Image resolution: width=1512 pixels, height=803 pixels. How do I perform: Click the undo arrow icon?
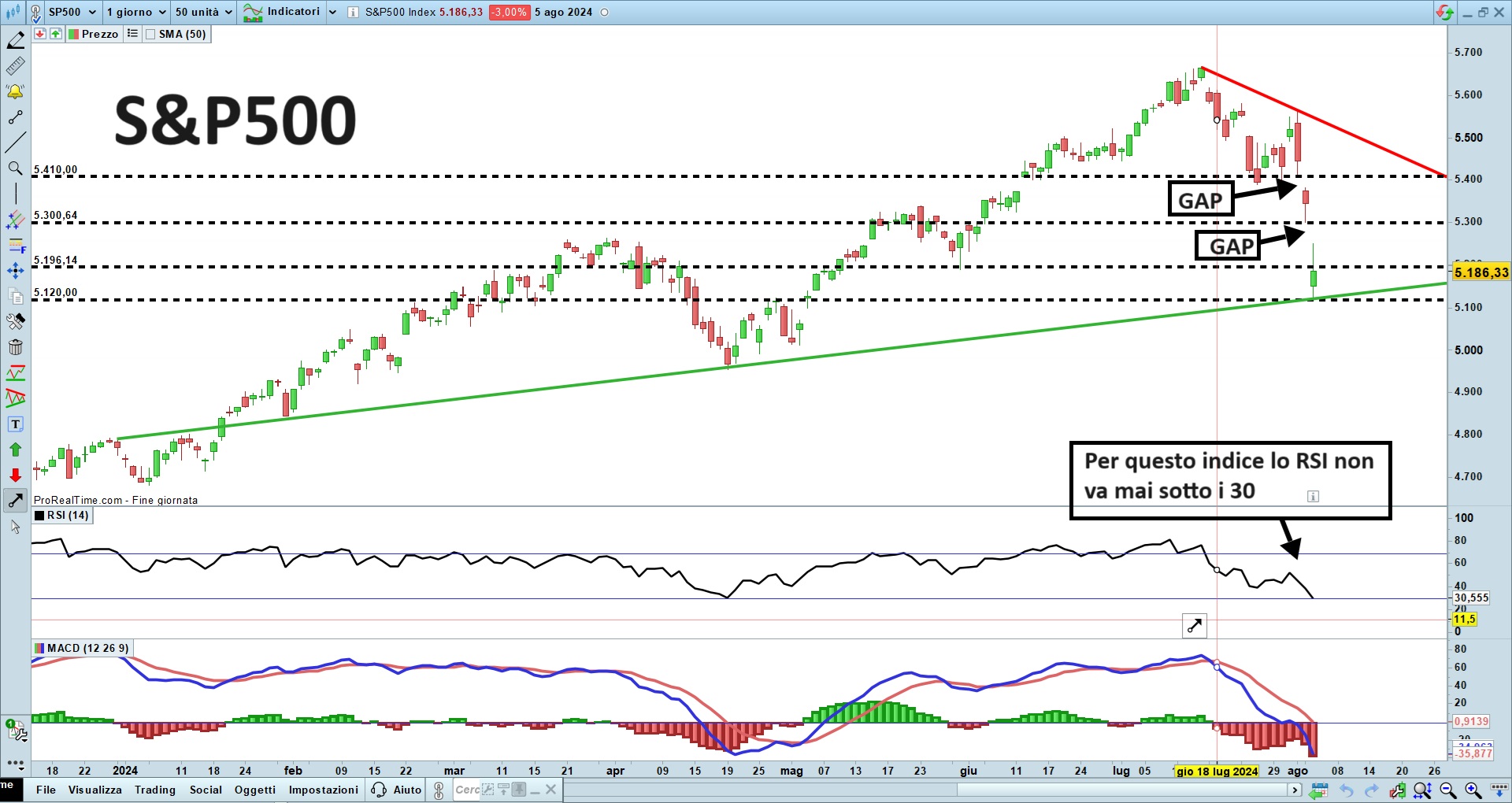[x=1347, y=790]
